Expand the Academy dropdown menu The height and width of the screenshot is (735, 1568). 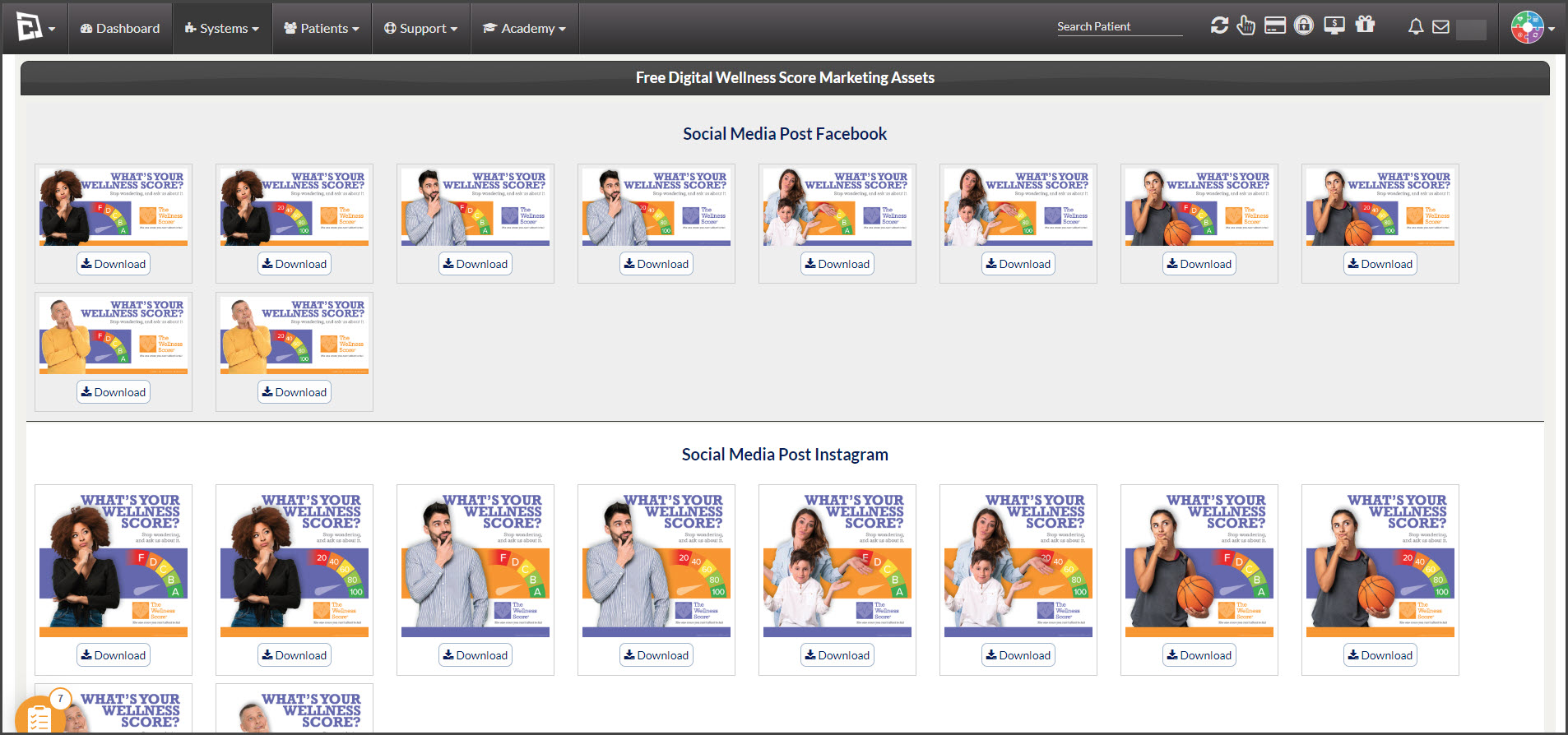click(525, 29)
